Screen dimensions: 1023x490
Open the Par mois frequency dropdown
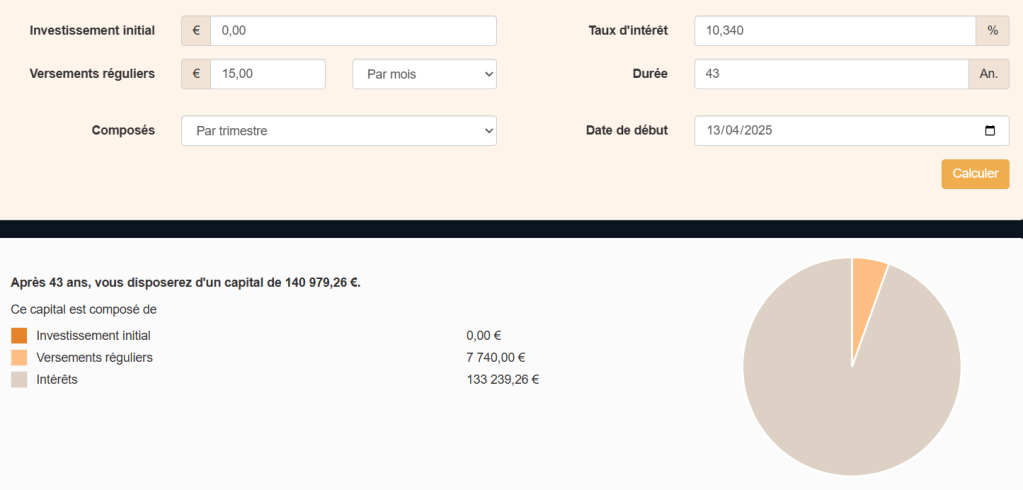424,74
